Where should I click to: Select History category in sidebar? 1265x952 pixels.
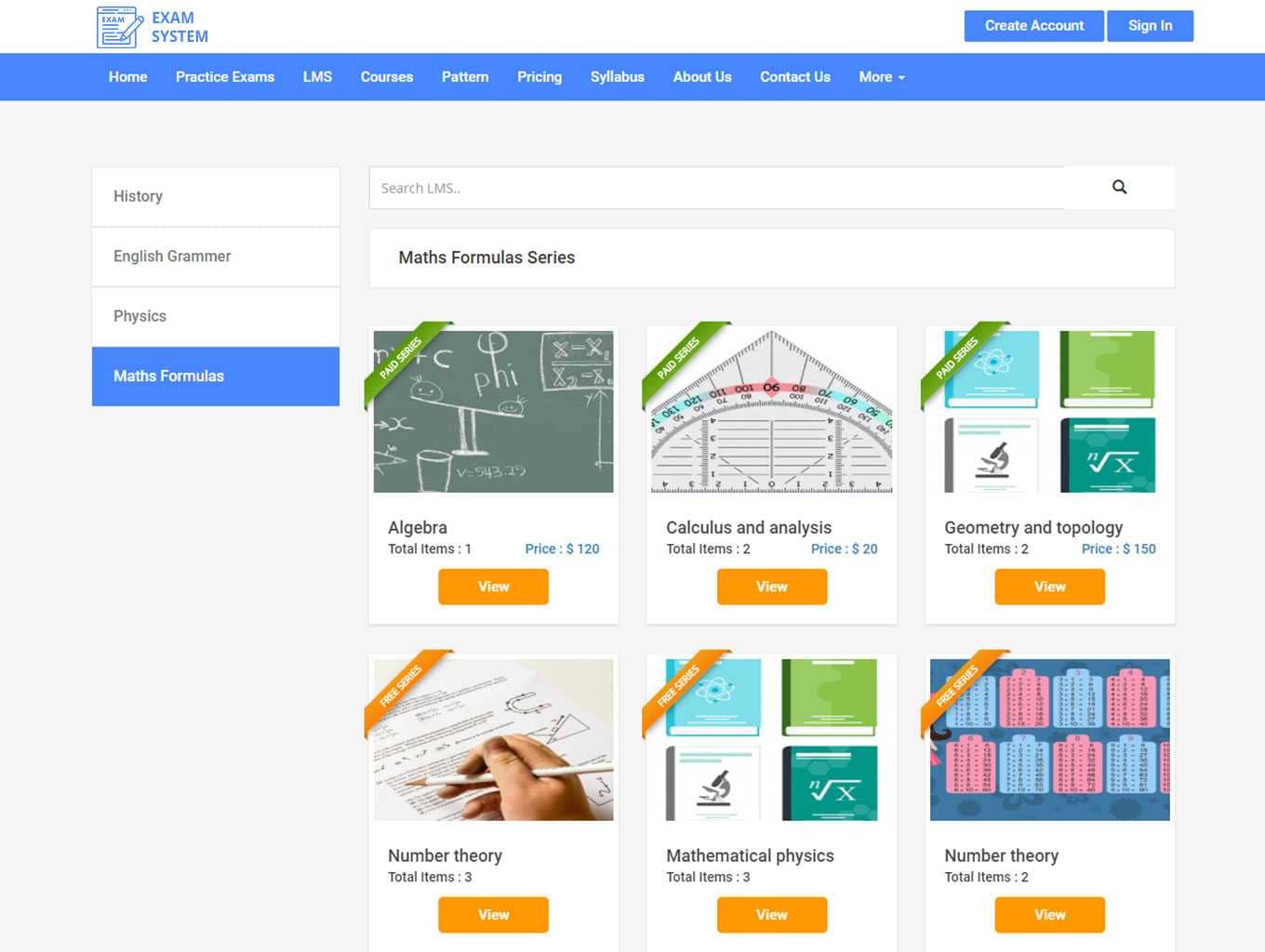215,196
